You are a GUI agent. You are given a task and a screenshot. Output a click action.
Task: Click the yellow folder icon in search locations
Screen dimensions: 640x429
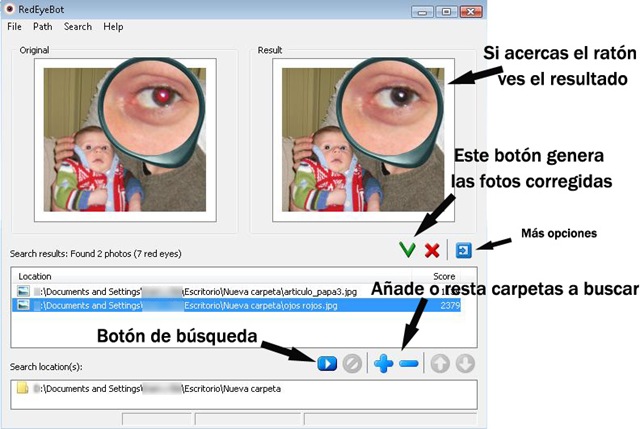click(22, 388)
